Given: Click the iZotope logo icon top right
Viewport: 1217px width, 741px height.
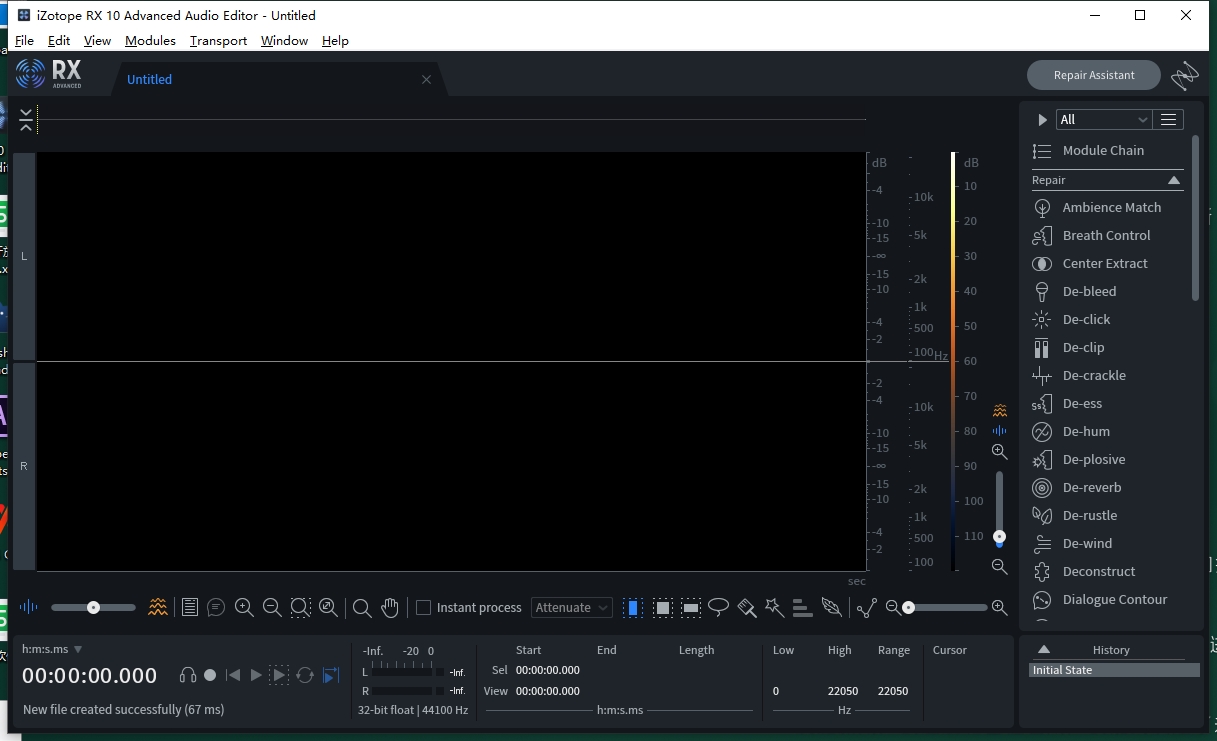Looking at the screenshot, I should pos(1185,75).
